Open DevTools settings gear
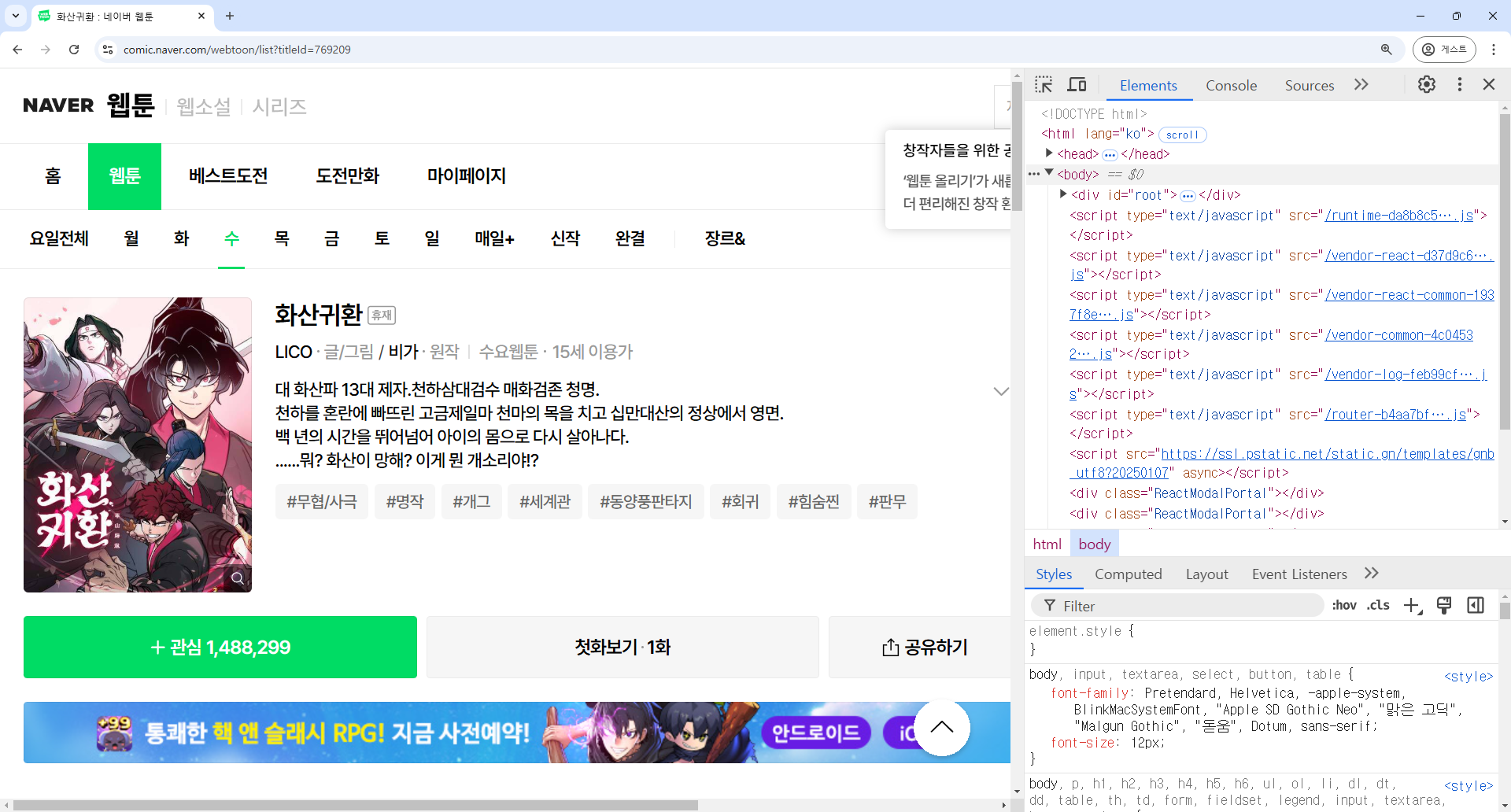The image size is (1511, 812). pyautogui.click(x=1427, y=84)
